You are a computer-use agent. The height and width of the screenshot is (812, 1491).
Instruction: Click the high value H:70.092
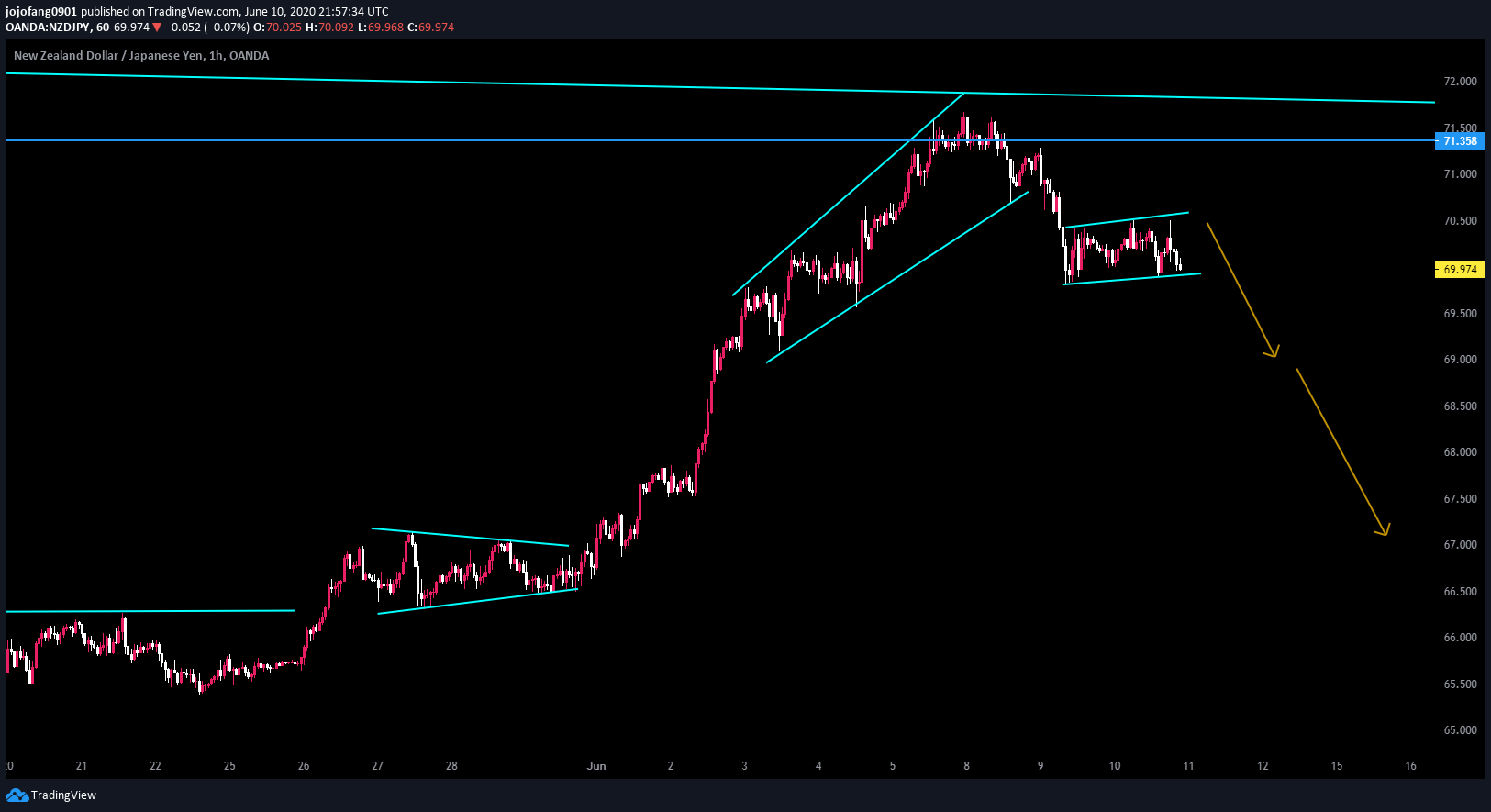(x=329, y=28)
